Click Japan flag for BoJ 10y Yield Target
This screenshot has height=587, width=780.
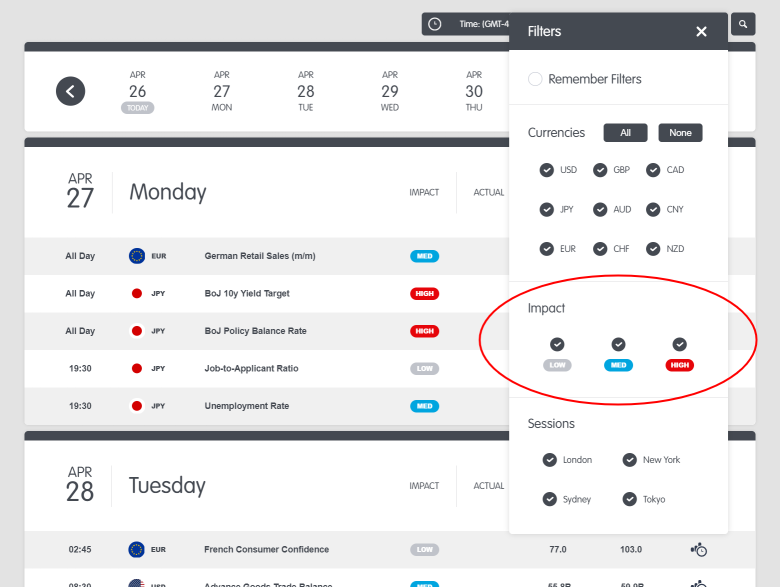tap(137, 294)
